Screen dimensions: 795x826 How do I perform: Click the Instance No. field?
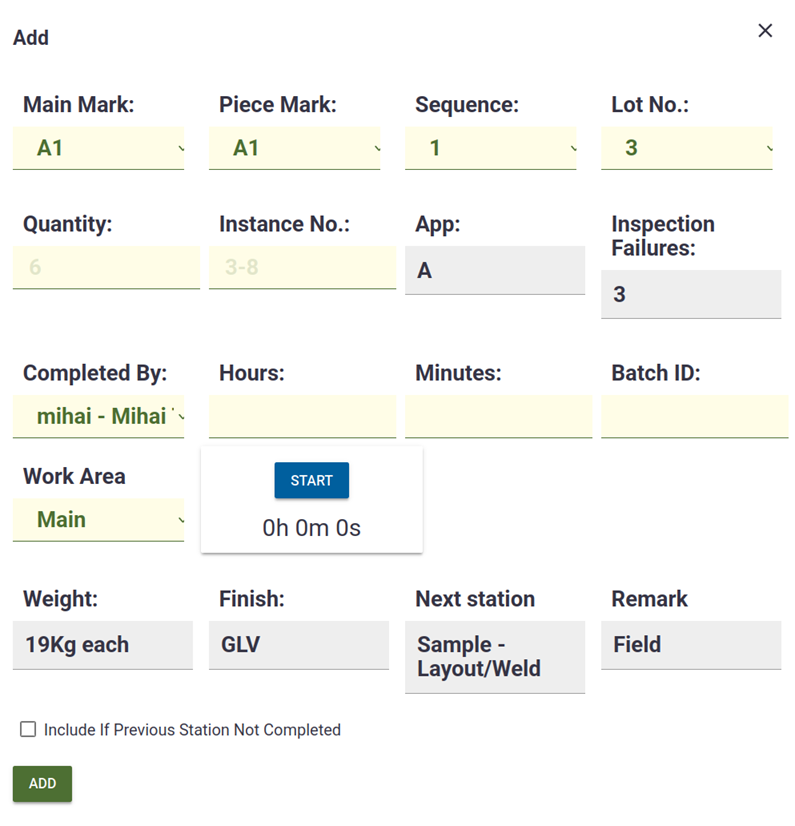point(302,268)
